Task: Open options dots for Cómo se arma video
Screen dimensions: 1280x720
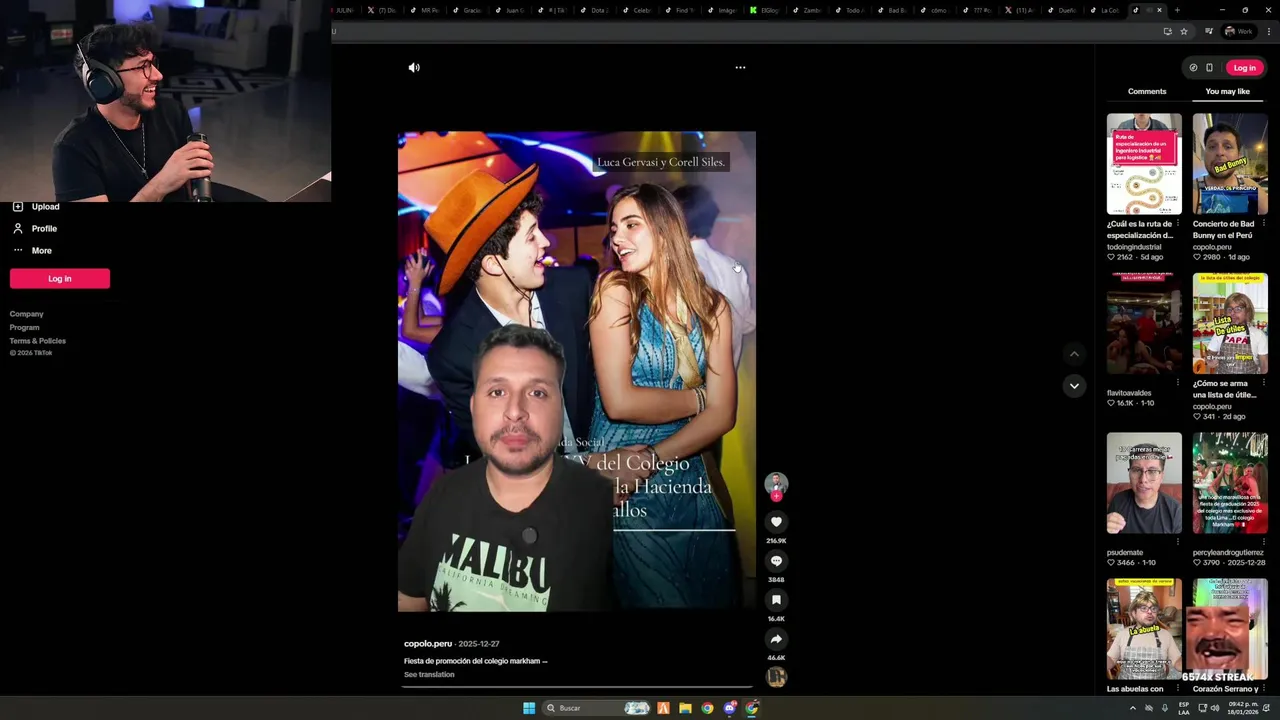Action: 1263,382
